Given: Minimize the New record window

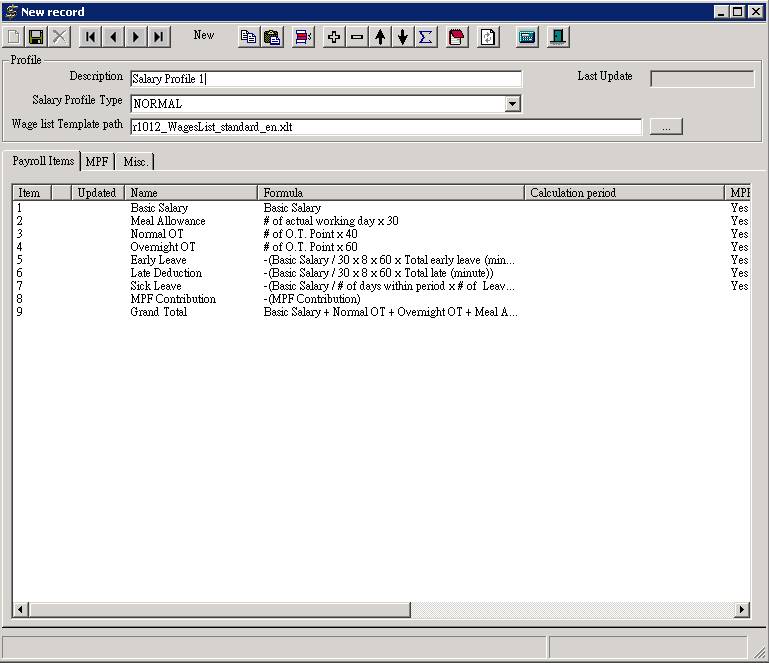Looking at the screenshot, I should [x=720, y=12].
